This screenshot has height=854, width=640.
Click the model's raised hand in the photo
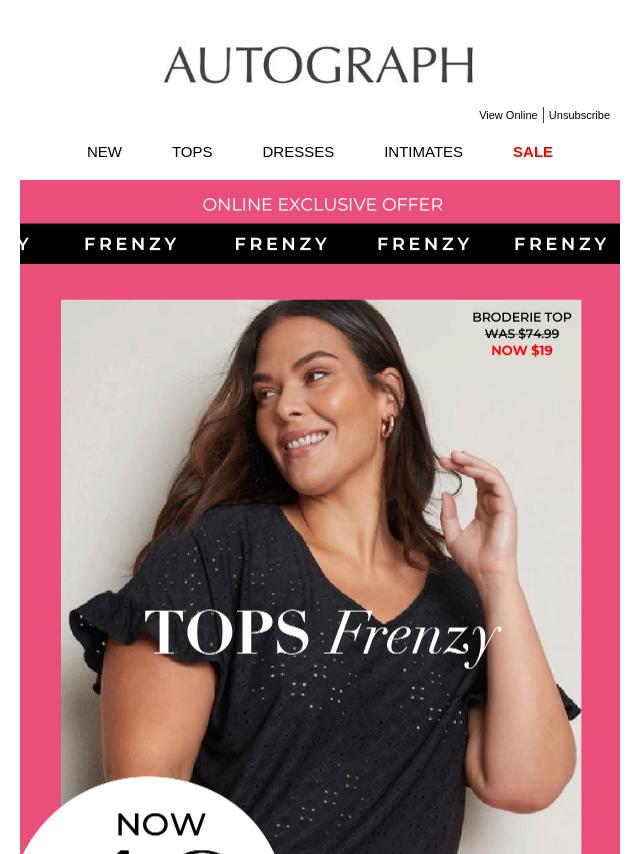tap(478, 512)
